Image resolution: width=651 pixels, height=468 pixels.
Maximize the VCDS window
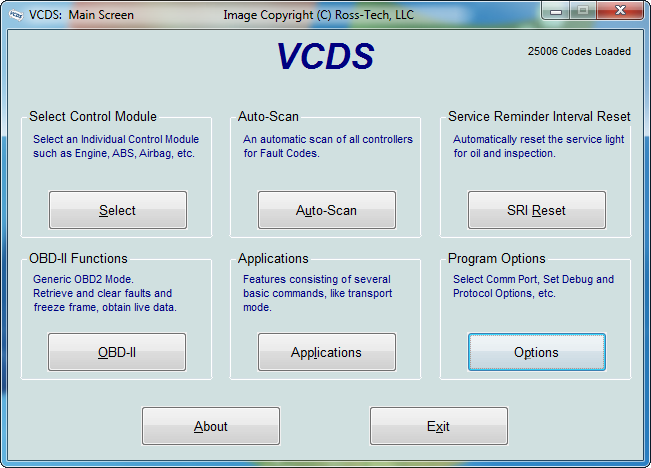(x=583, y=11)
